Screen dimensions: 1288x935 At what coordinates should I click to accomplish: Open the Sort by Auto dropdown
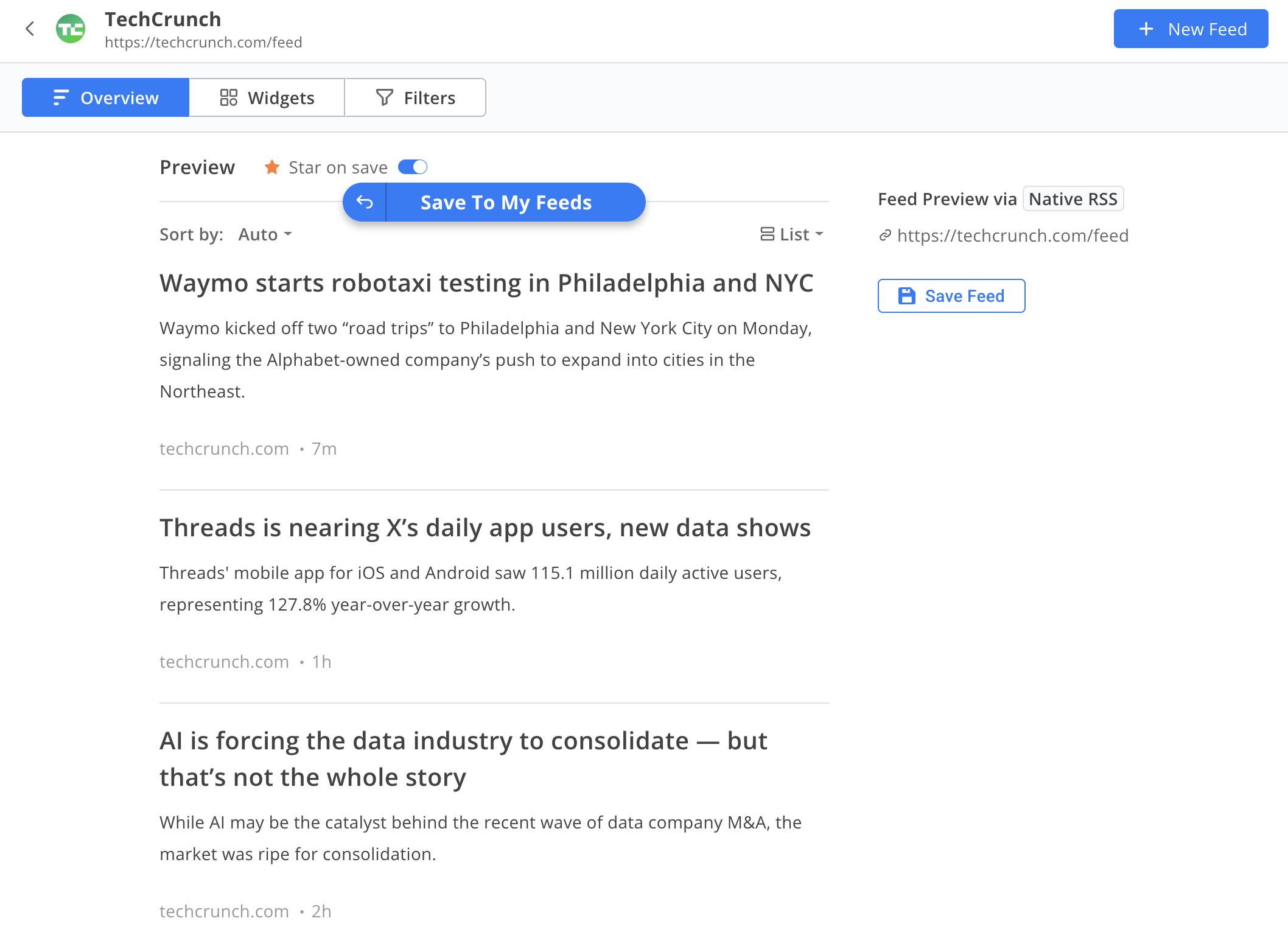[x=265, y=234]
